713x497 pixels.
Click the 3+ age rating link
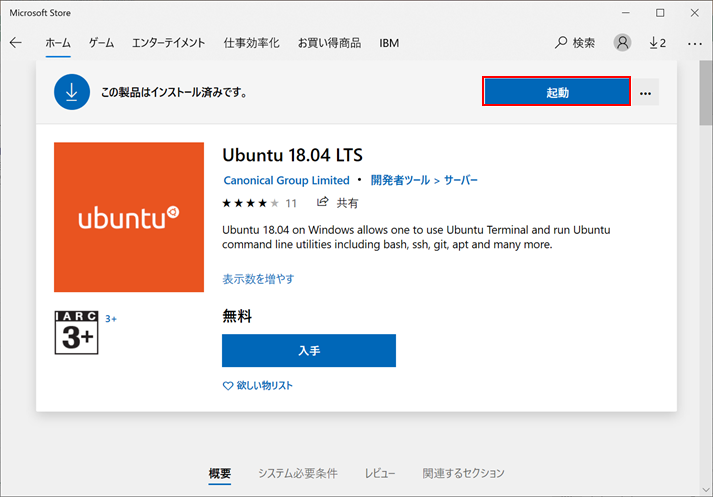(x=111, y=319)
